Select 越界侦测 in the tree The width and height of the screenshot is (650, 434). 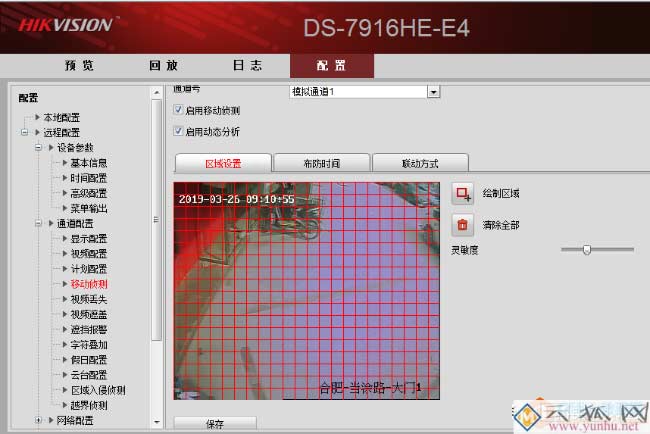pyautogui.click(x=89, y=405)
